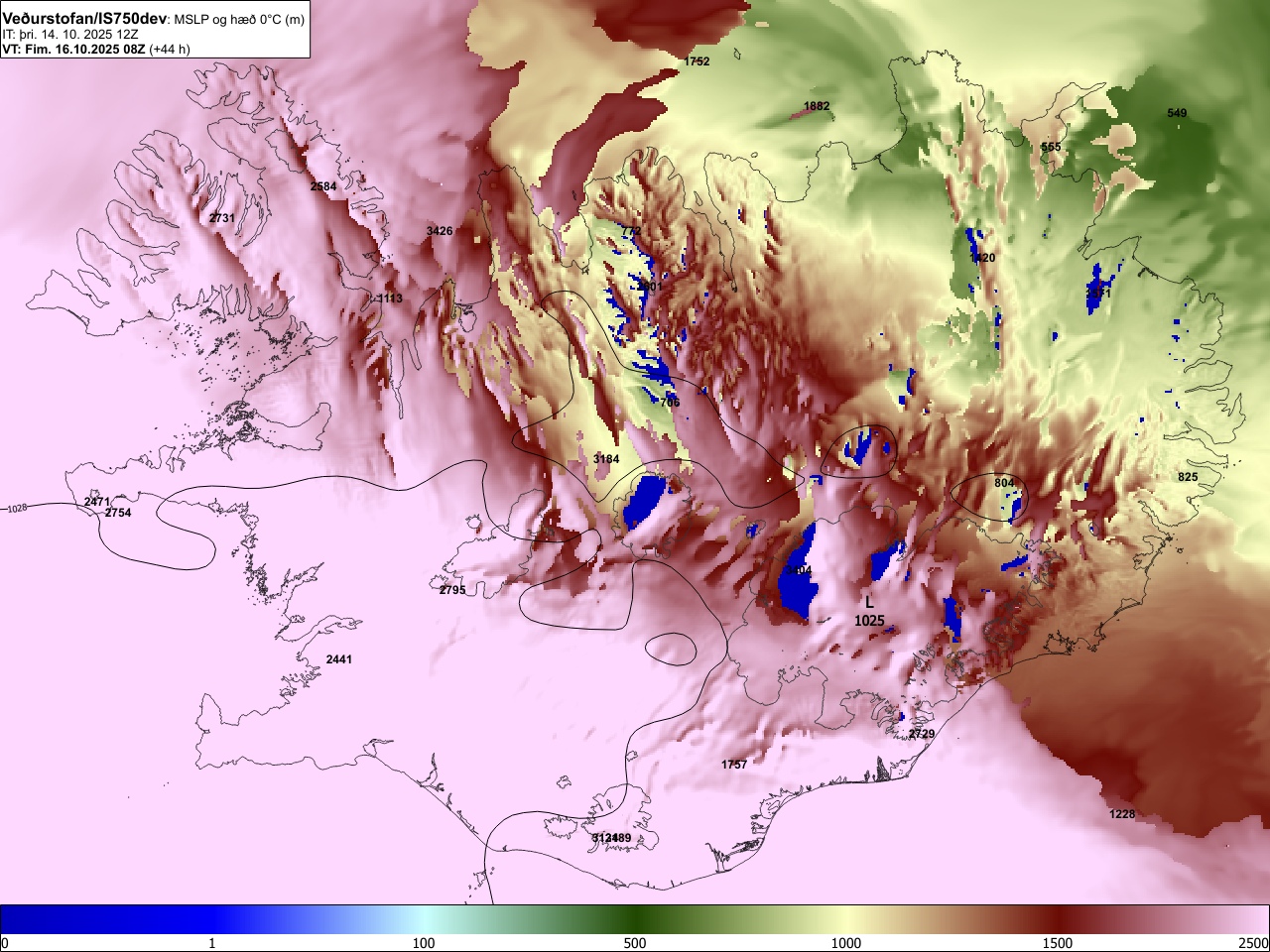Click the "1420" height value on the map

pos(982,258)
